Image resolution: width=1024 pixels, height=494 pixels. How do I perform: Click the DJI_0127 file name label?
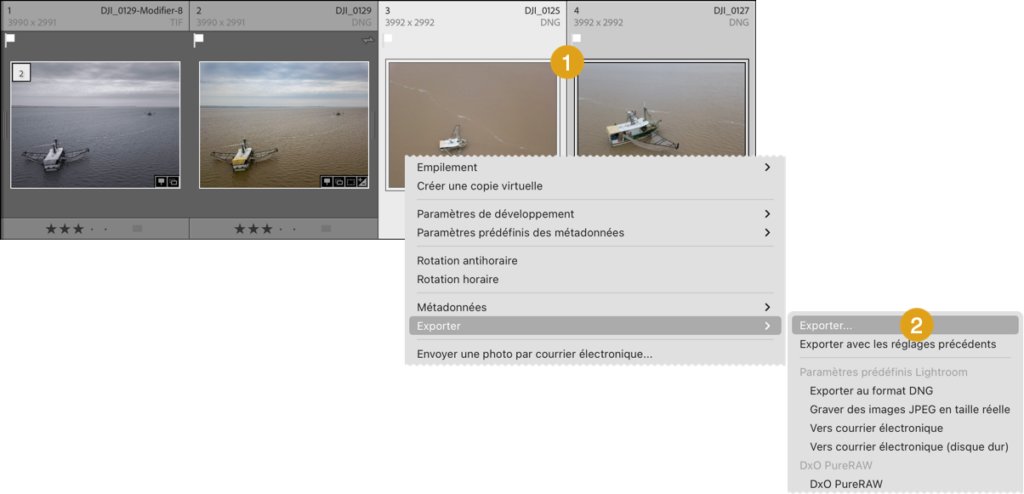tap(731, 11)
